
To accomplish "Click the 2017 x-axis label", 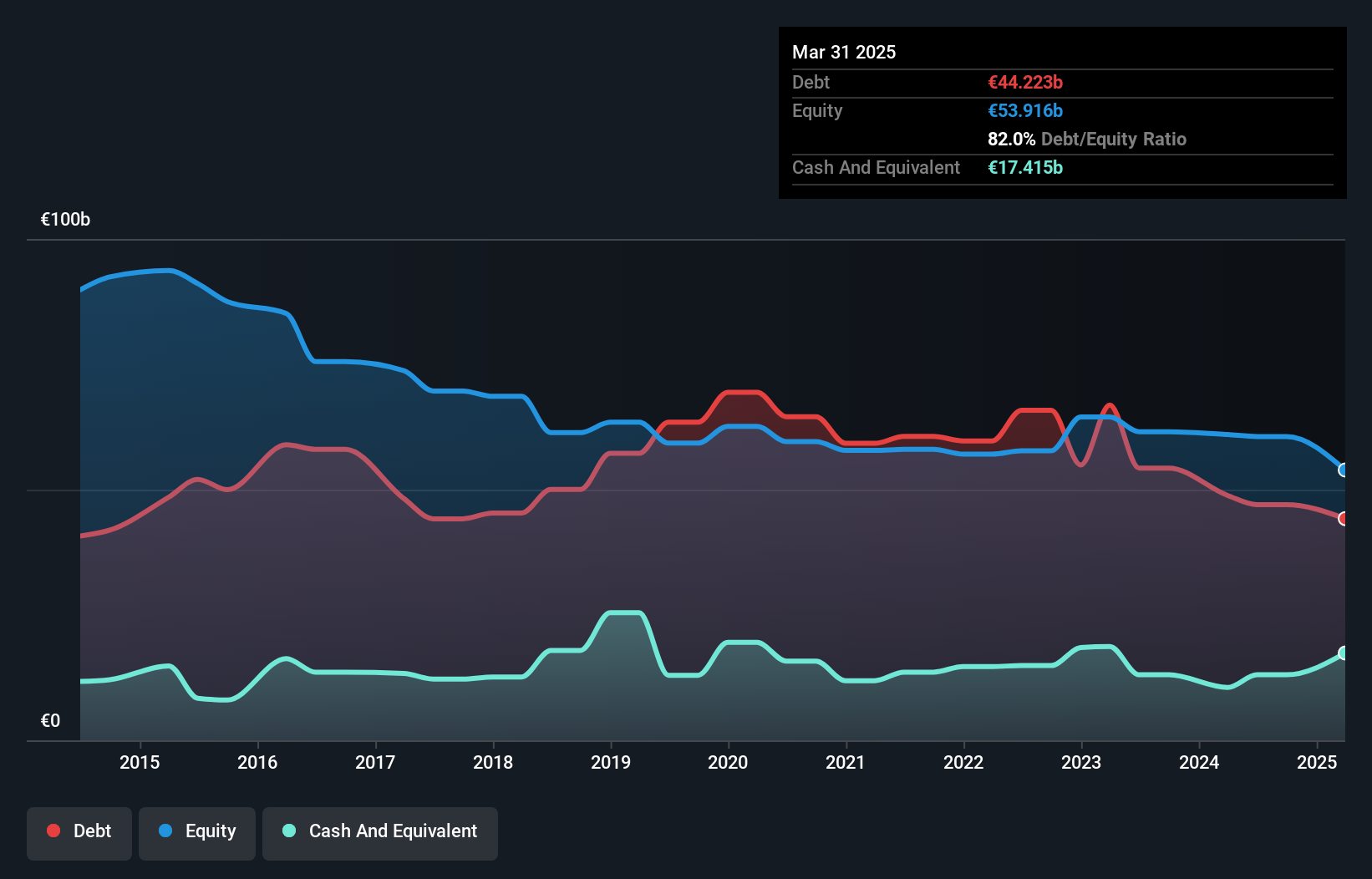I will click(x=375, y=762).
